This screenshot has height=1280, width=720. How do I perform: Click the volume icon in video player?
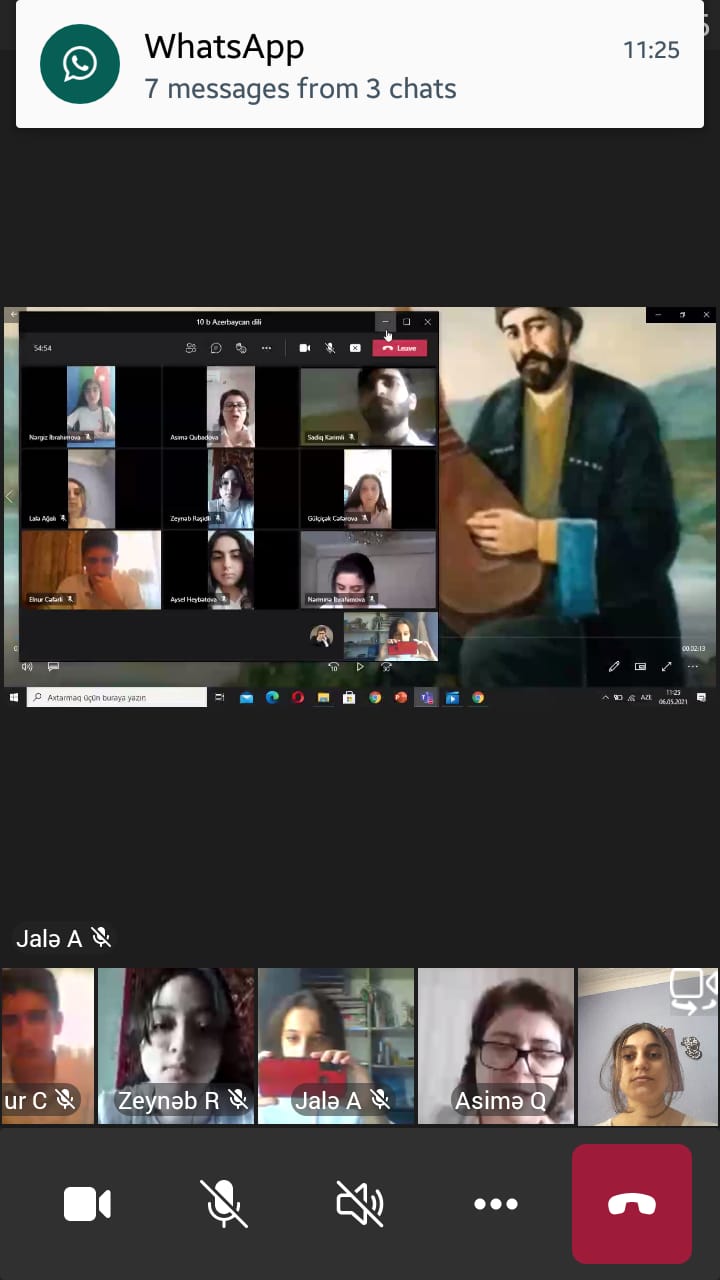(x=27, y=667)
